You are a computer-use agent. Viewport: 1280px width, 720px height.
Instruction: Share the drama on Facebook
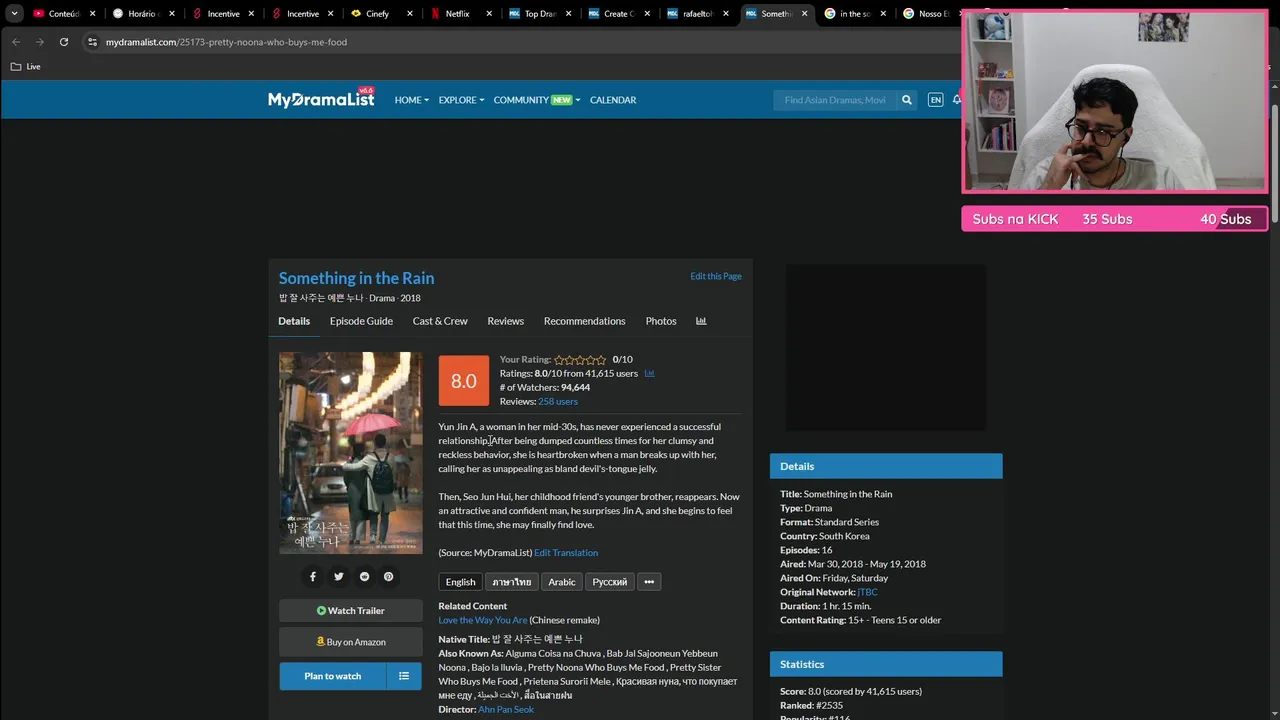click(312, 576)
